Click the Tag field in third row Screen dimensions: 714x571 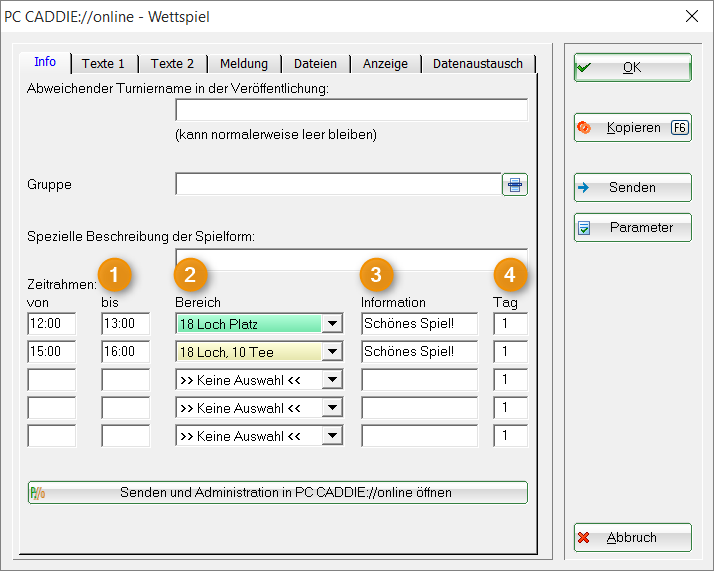[510, 380]
